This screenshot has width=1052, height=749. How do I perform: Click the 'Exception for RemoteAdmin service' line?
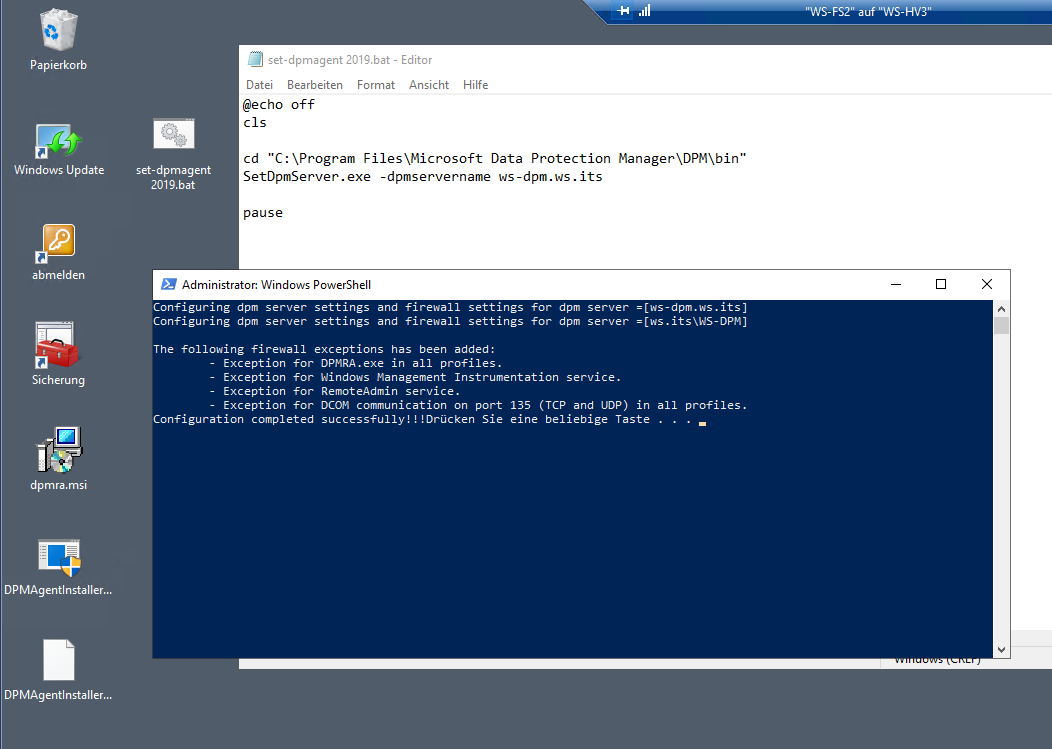coord(335,391)
